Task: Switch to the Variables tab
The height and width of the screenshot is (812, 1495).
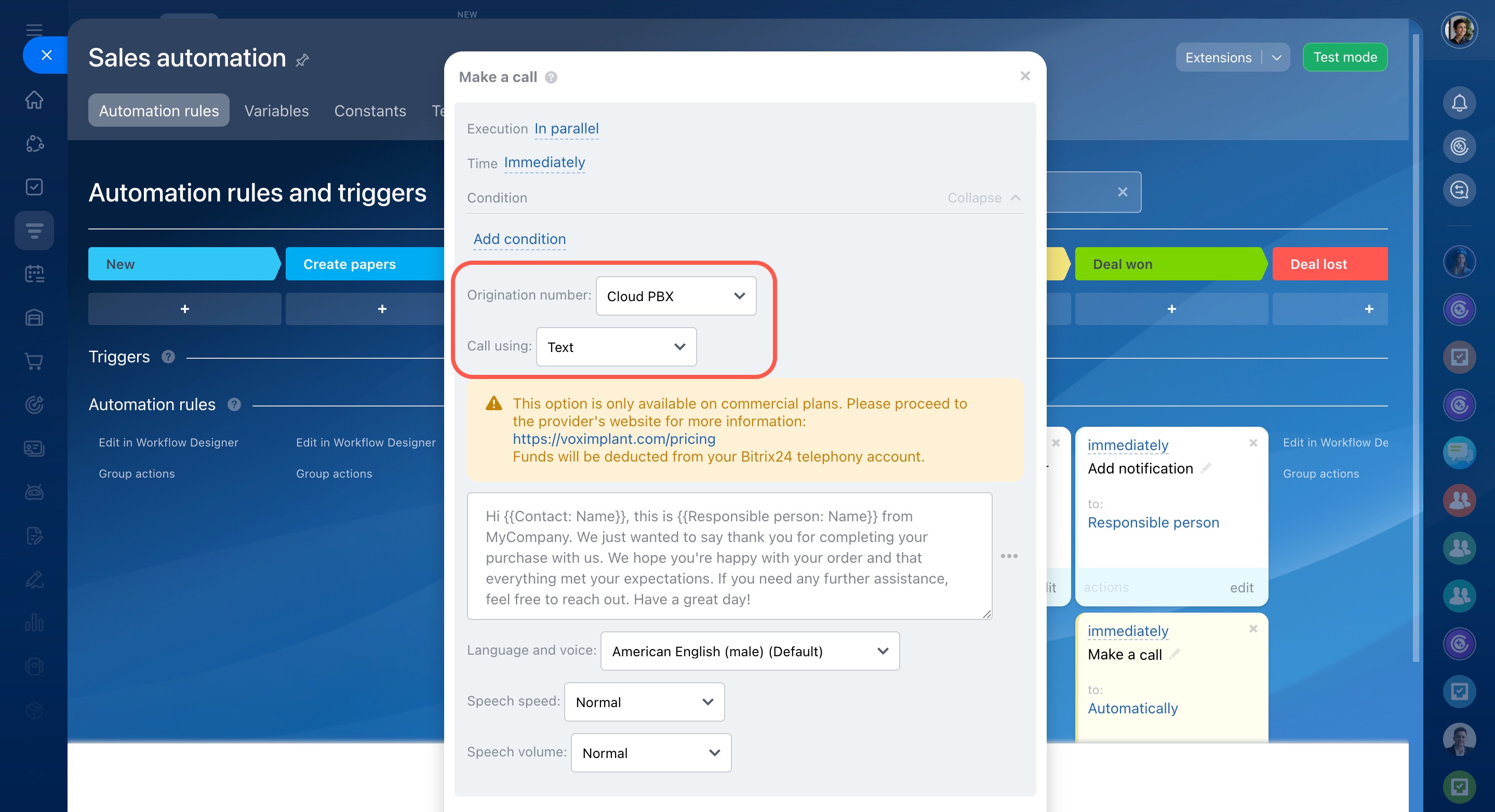Action: pos(276,111)
